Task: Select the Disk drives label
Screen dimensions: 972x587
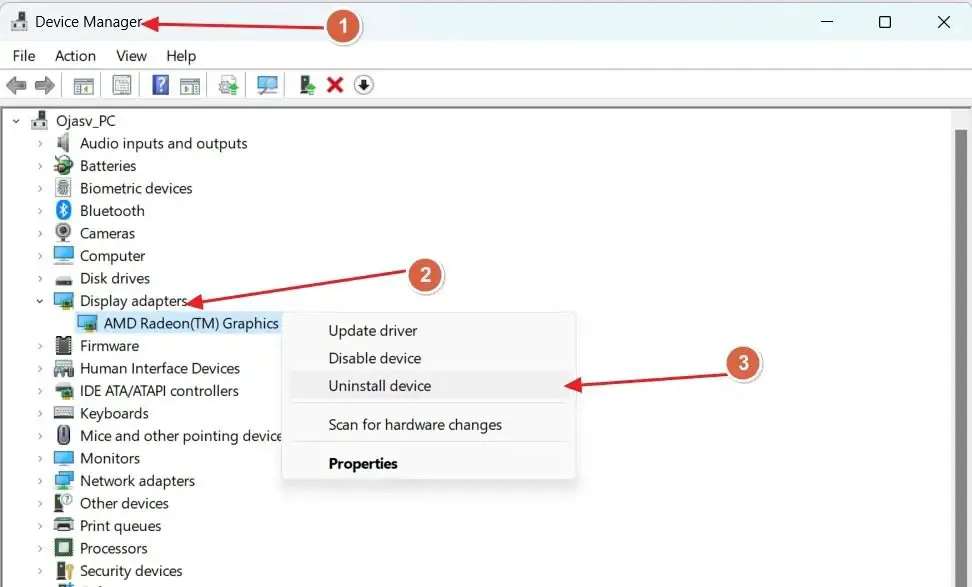Action: [115, 278]
